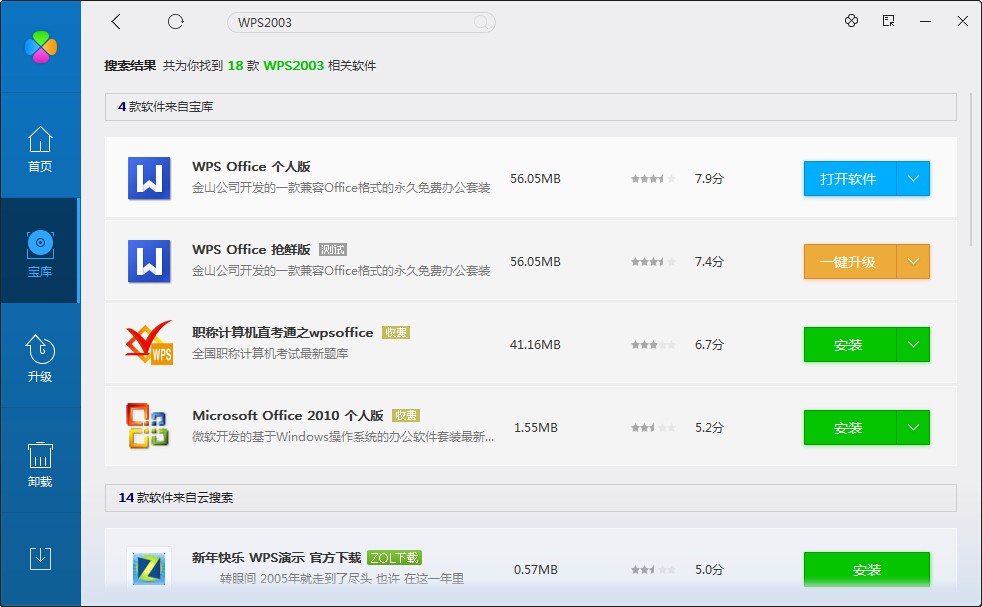
Task: Click star rating of WPS Office 个人版
Action: pos(653,179)
